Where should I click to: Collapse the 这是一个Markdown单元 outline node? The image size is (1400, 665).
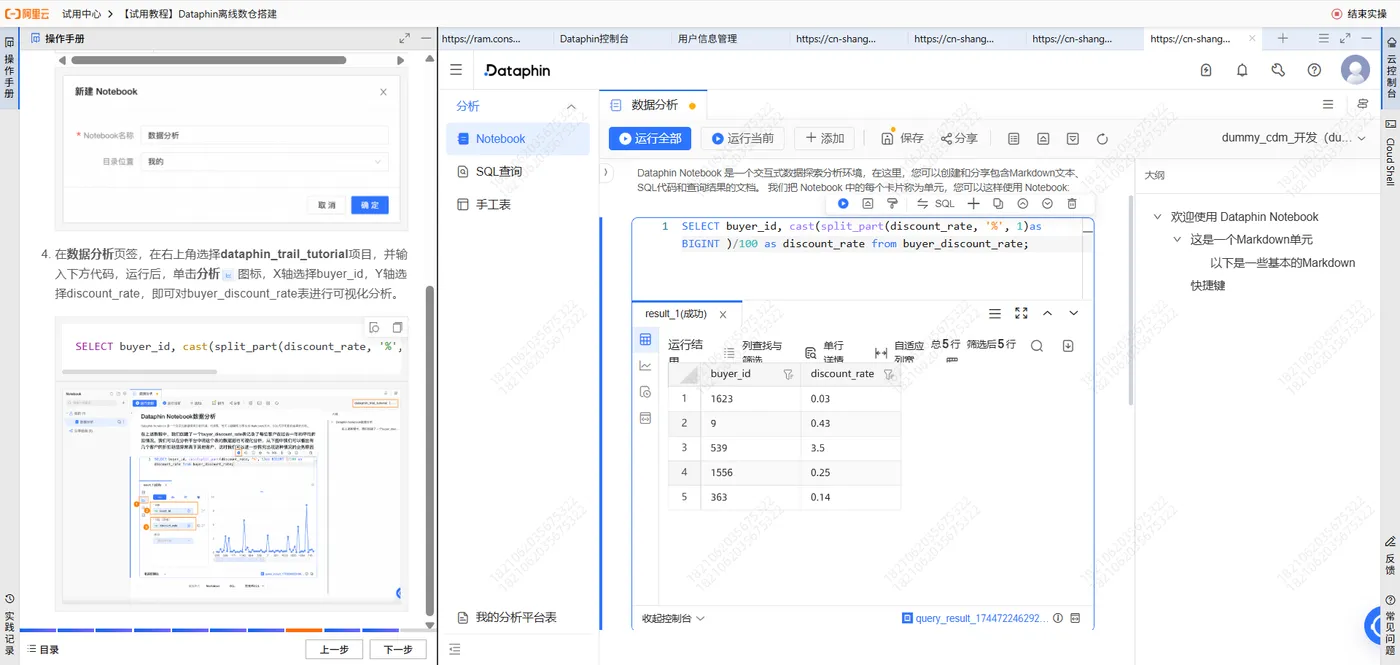1178,240
